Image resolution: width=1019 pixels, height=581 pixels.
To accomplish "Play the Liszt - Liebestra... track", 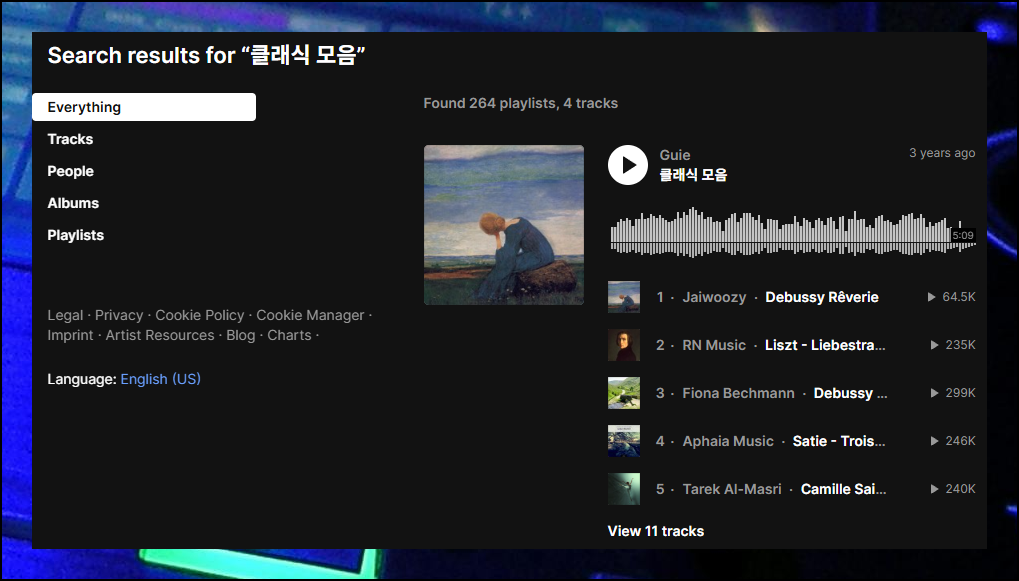I will [825, 345].
